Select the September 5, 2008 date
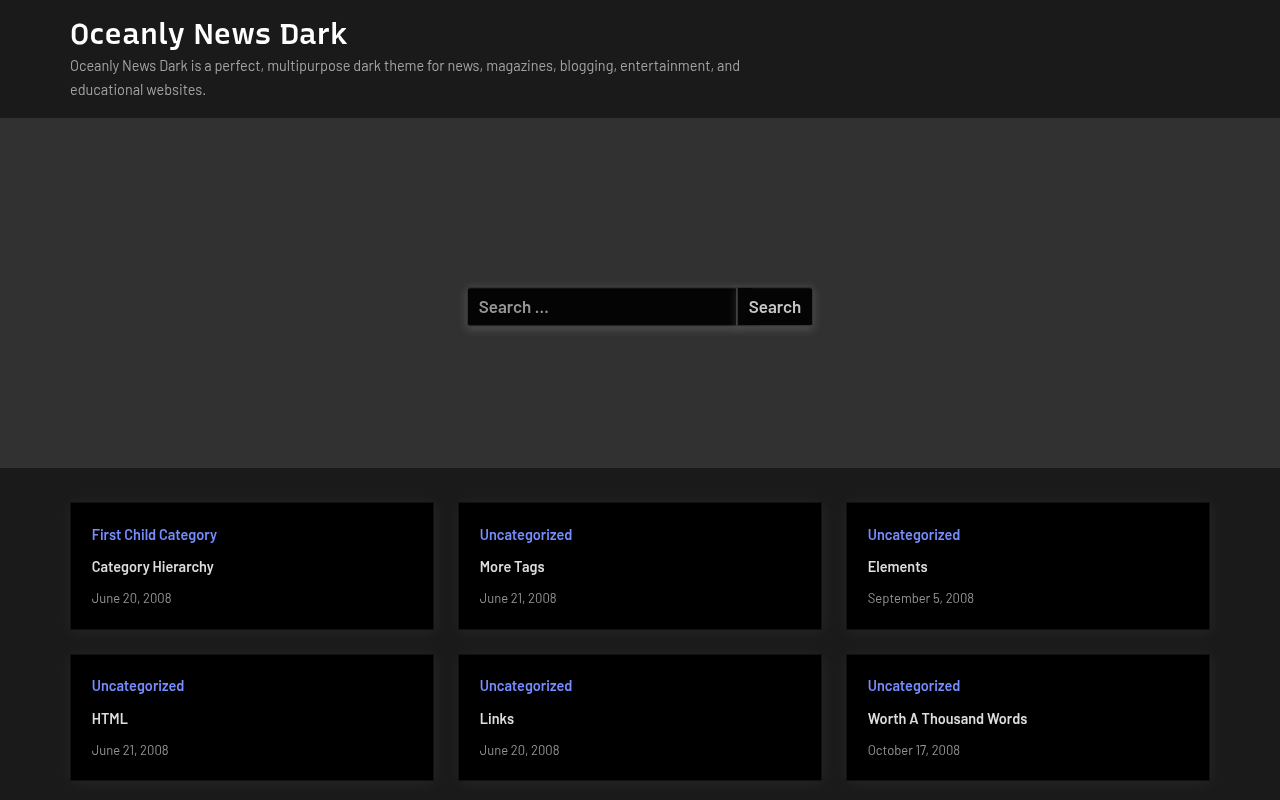 [x=921, y=598]
